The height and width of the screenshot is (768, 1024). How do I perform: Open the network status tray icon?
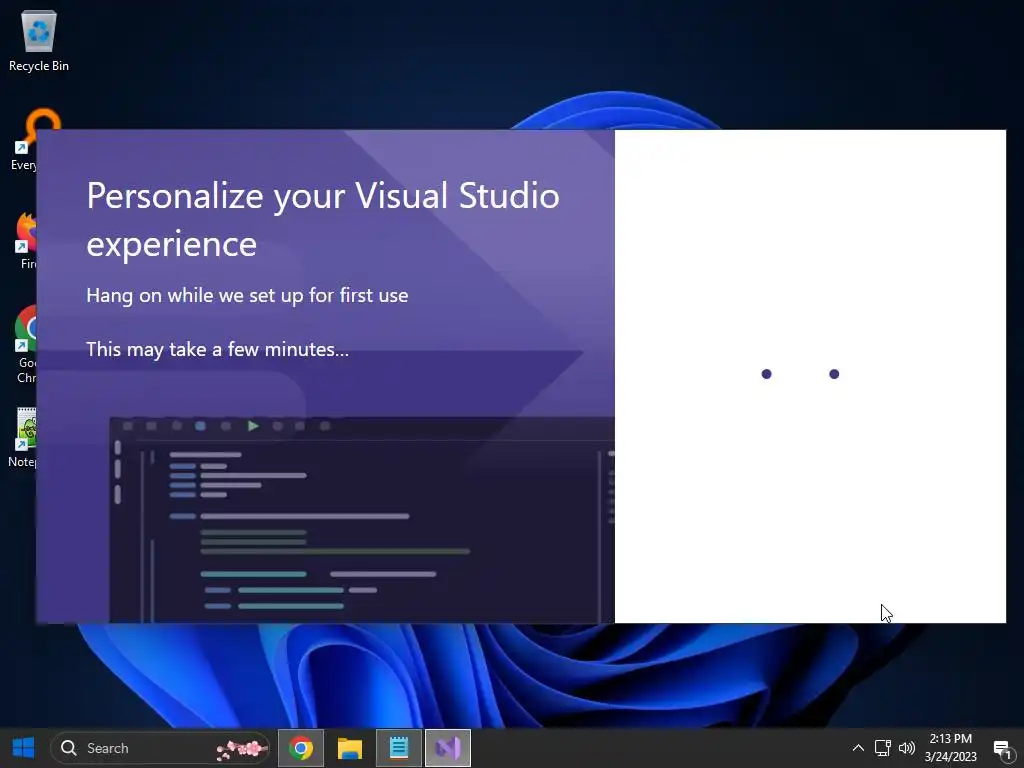tap(882, 748)
